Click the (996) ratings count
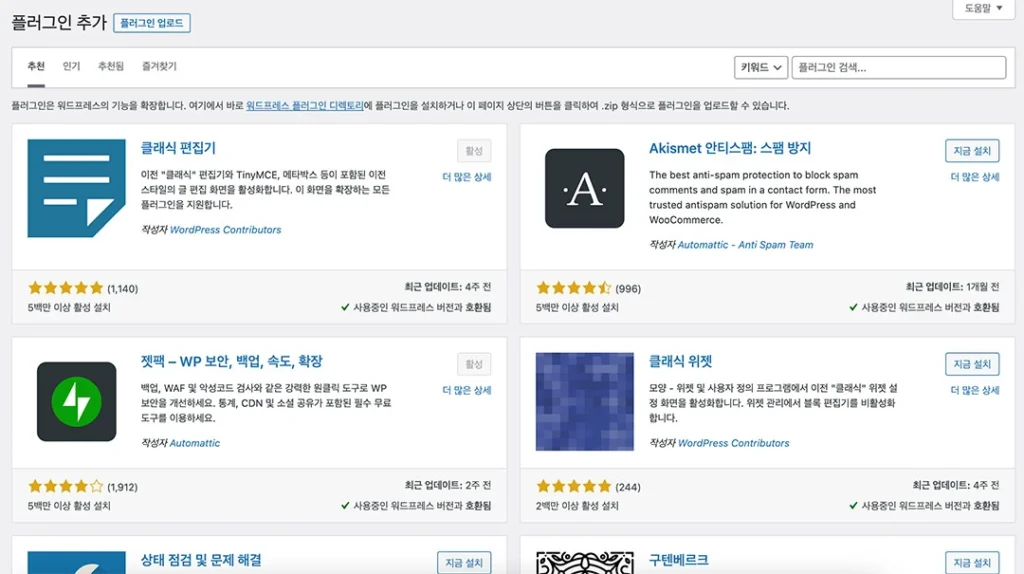The height and width of the screenshot is (574, 1024). coord(628,289)
